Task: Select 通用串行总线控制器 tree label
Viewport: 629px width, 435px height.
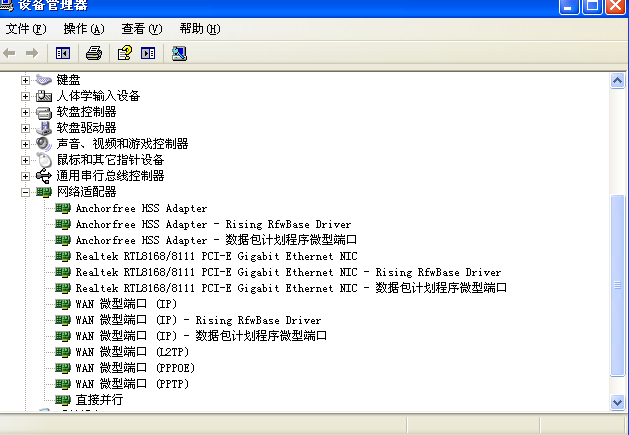Action: (110, 176)
